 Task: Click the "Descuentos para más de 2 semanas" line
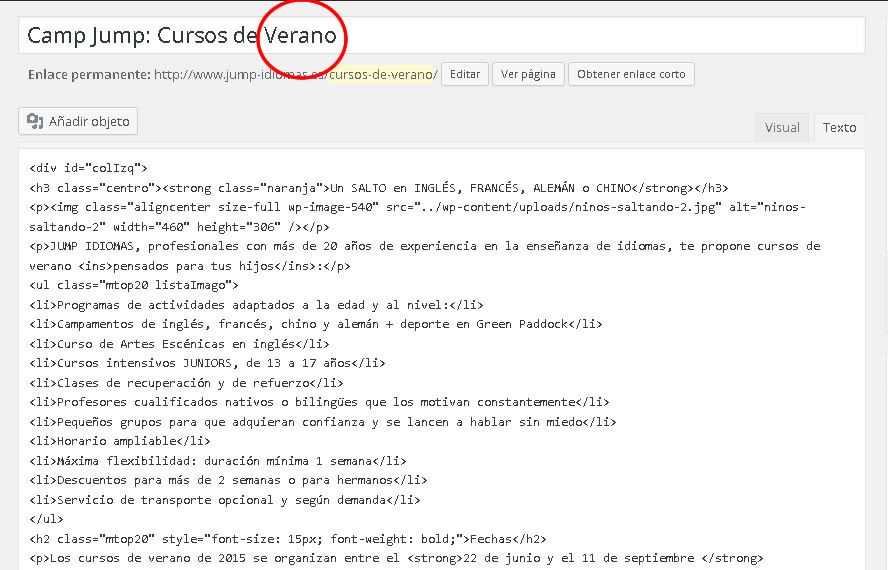point(228,480)
